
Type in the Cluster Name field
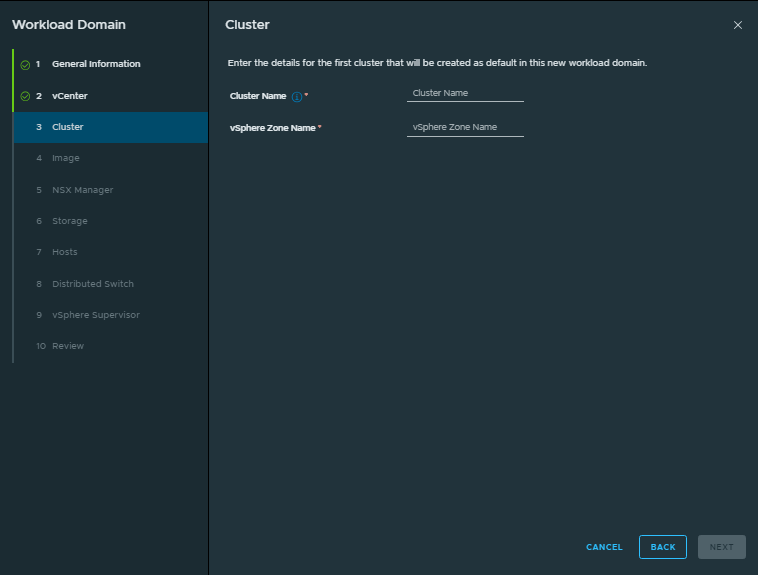click(x=465, y=93)
